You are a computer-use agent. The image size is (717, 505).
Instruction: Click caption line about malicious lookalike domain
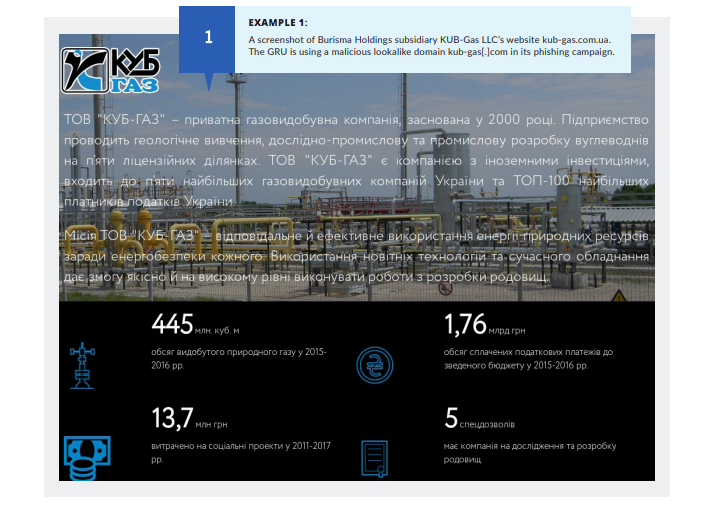(432, 52)
